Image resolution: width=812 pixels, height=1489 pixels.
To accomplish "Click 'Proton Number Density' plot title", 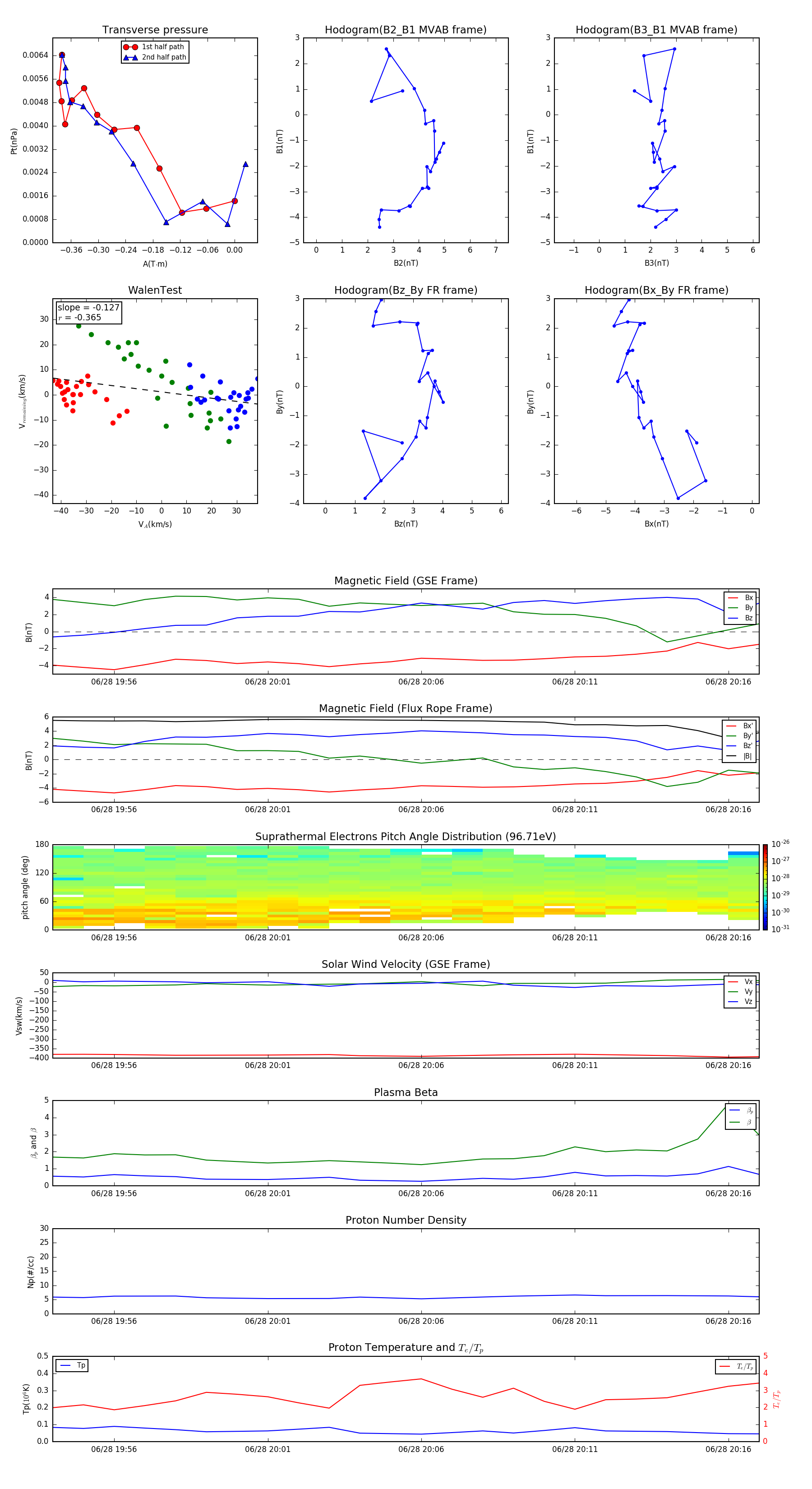I will [406, 1220].
